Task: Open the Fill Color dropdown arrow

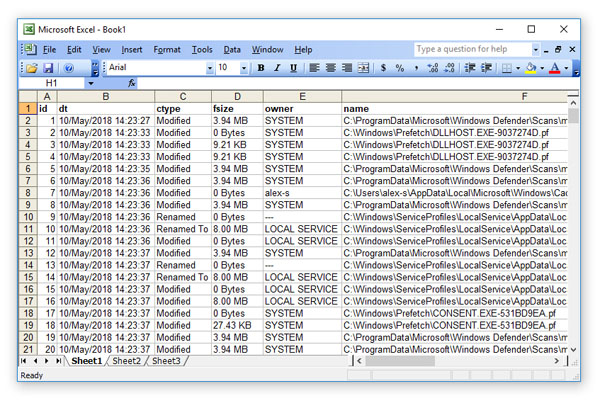Action: pyautogui.click(x=542, y=69)
